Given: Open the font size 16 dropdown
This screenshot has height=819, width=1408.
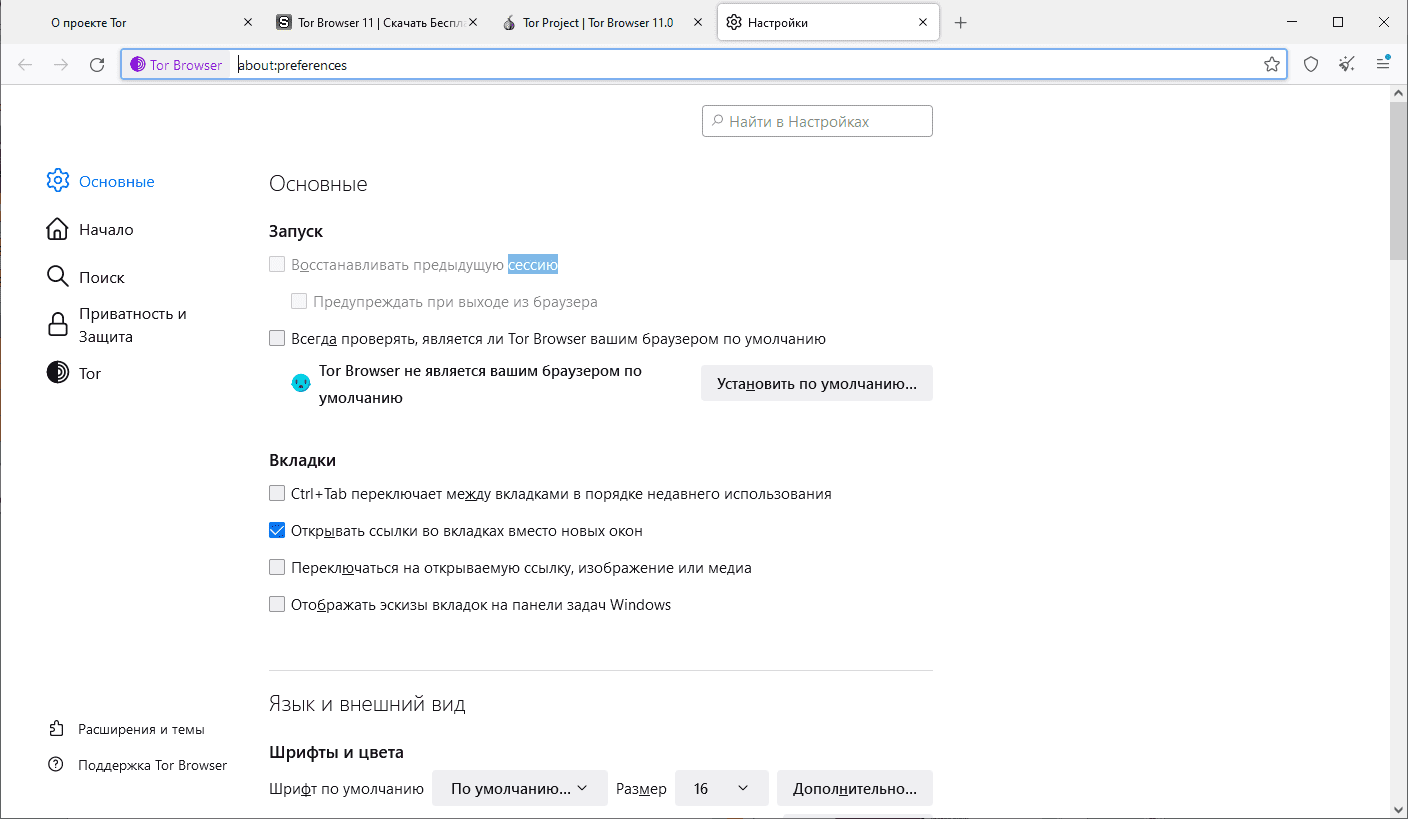Looking at the screenshot, I should [722, 788].
